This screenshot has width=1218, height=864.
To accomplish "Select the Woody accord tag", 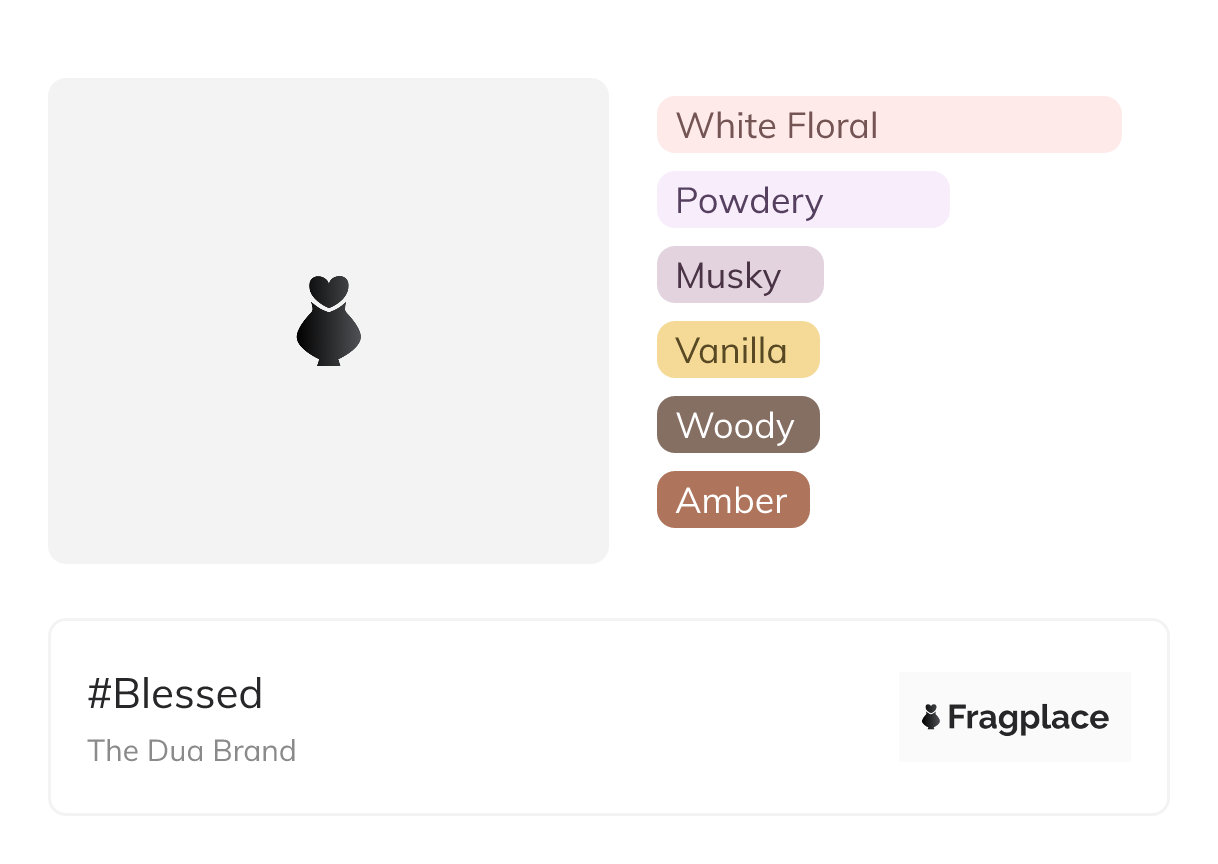I will tap(737, 425).
